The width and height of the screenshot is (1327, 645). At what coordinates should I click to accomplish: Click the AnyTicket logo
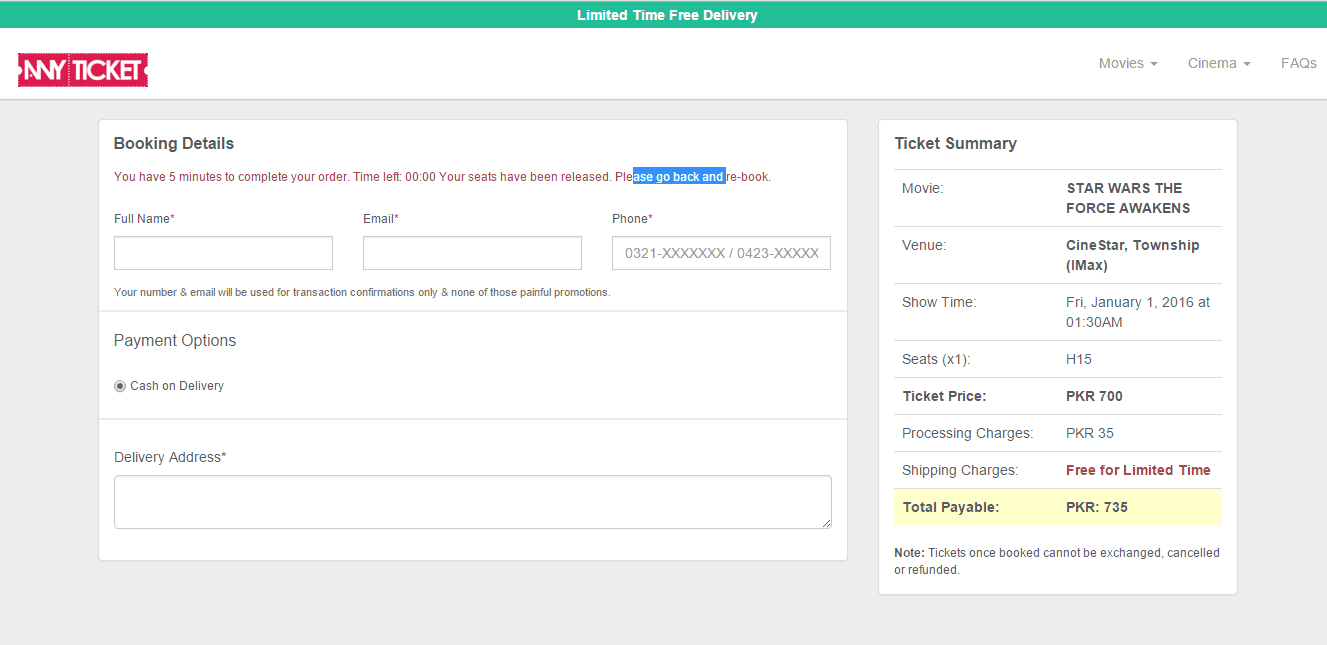[x=82, y=69]
